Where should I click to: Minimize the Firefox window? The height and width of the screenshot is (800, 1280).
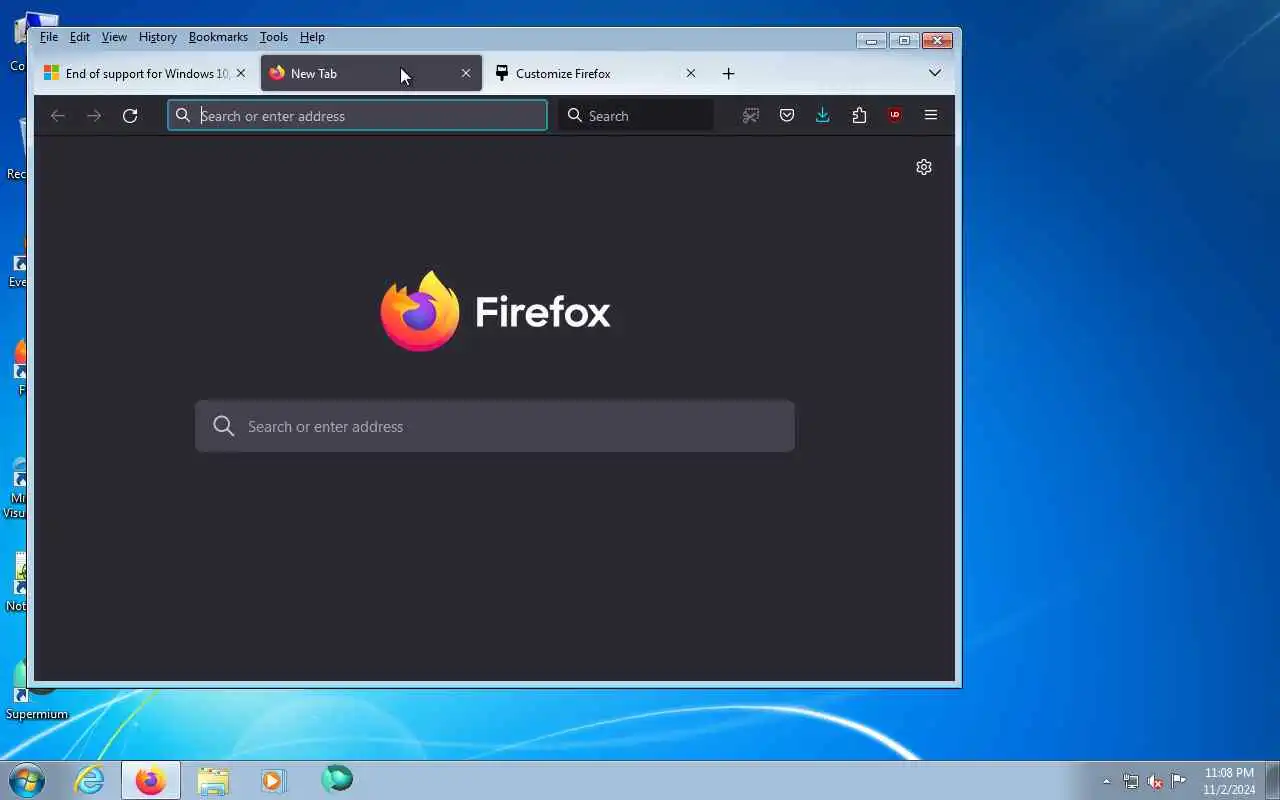871,41
